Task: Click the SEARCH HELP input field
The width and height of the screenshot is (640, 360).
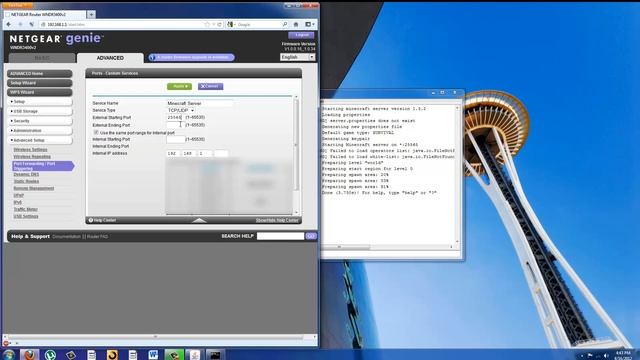Action: pyautogui.click(x=280, y=236)
